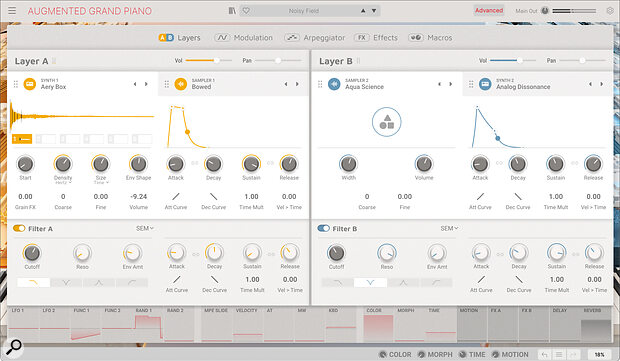
Task: Select the low-pass filter shape in Filter B
Action: pos(337,282)
